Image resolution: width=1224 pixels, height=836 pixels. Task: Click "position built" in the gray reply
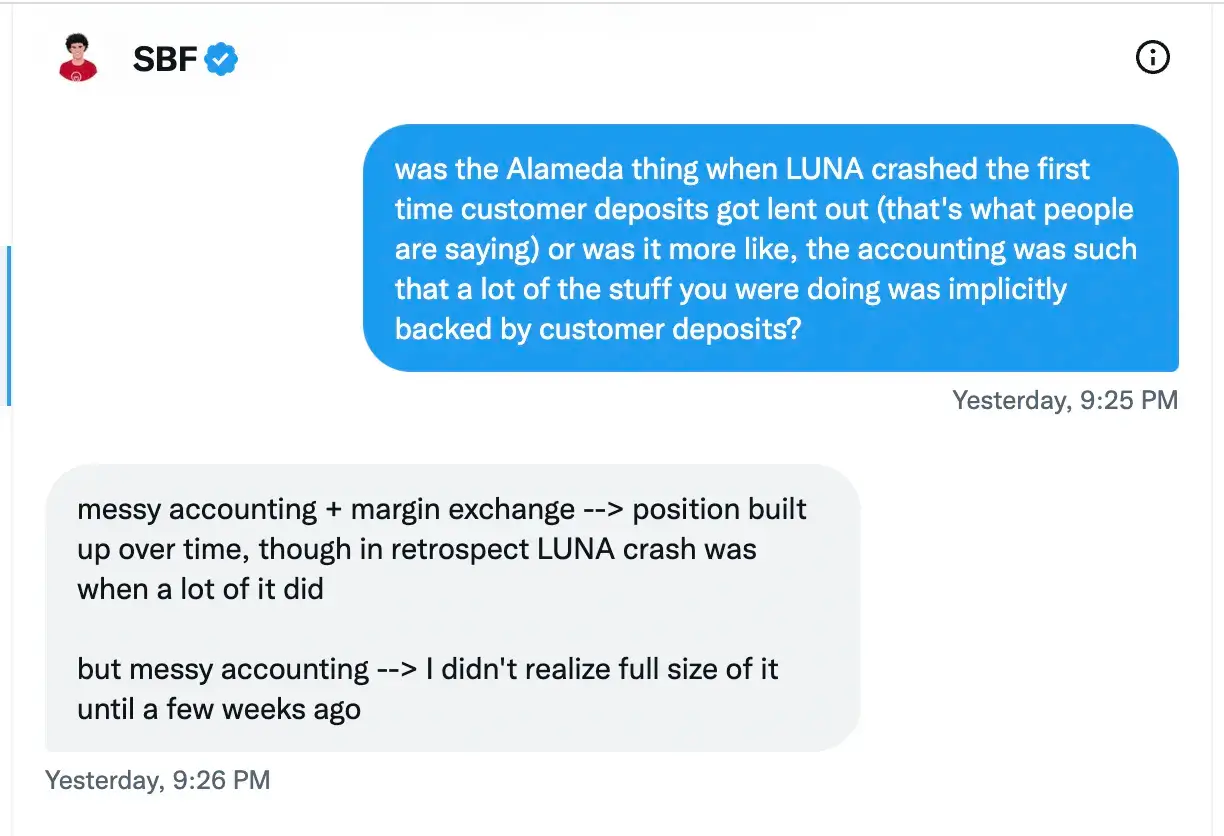point(719,509)
